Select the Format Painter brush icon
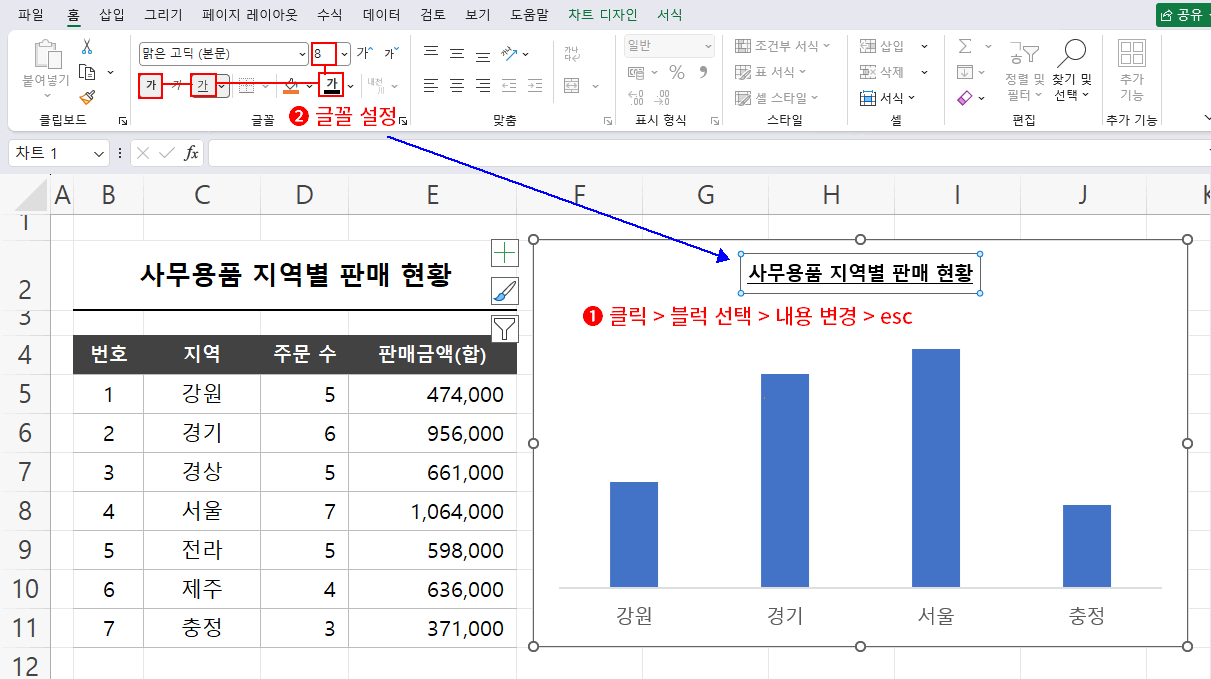Viewport: 1211px width, 679px height. pos(87,97)
